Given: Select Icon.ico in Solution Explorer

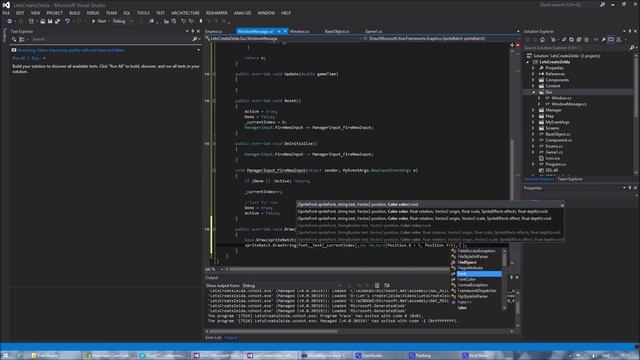Looking at the screenshot, I should [x=553, y=158].
